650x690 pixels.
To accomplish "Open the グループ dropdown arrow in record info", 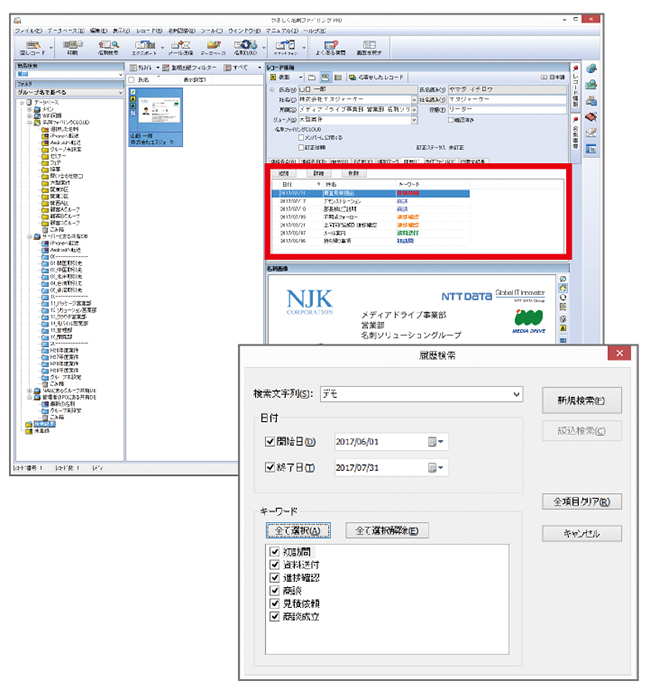I will [414, 120].
